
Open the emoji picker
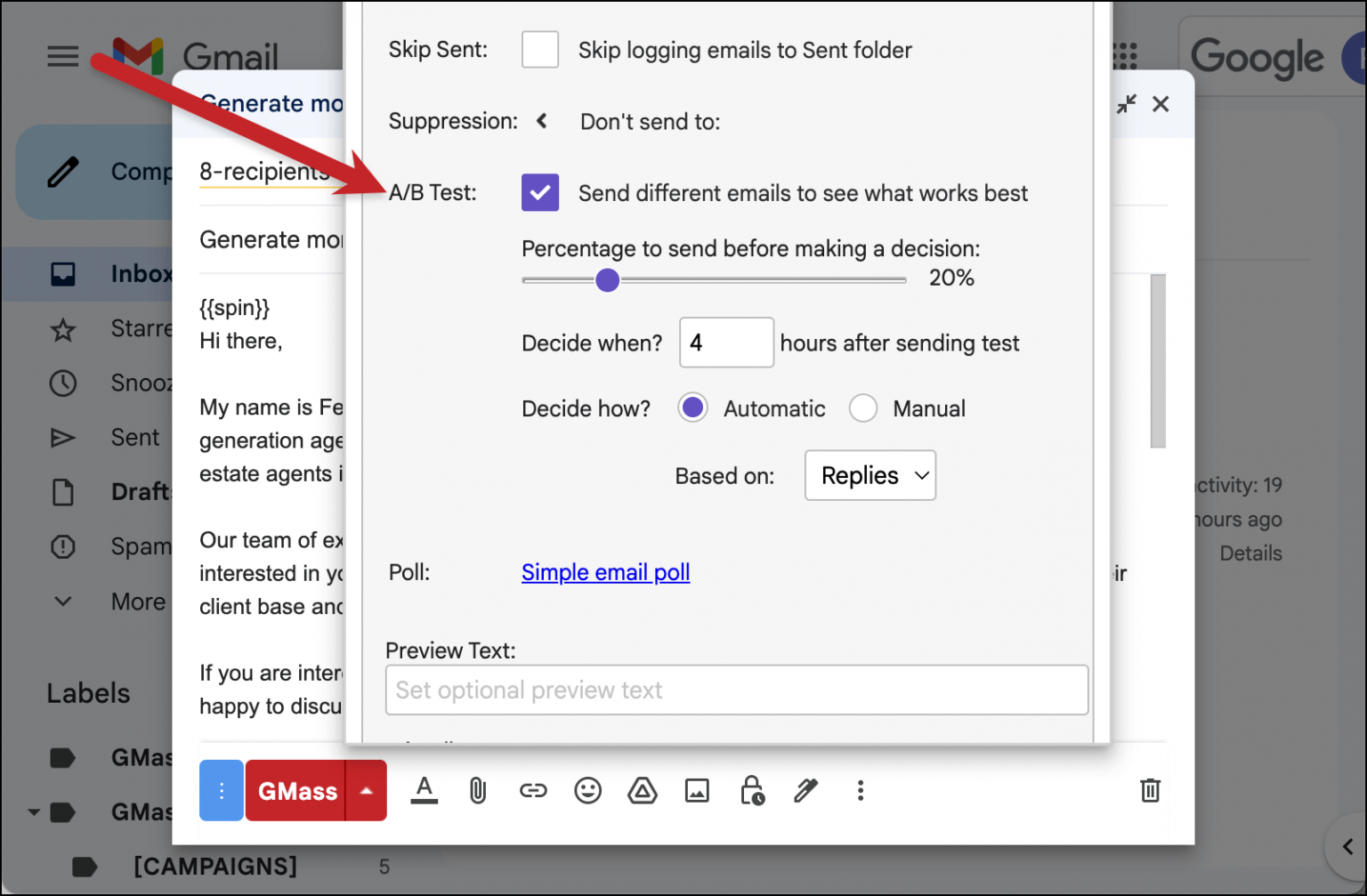point(587,790)
